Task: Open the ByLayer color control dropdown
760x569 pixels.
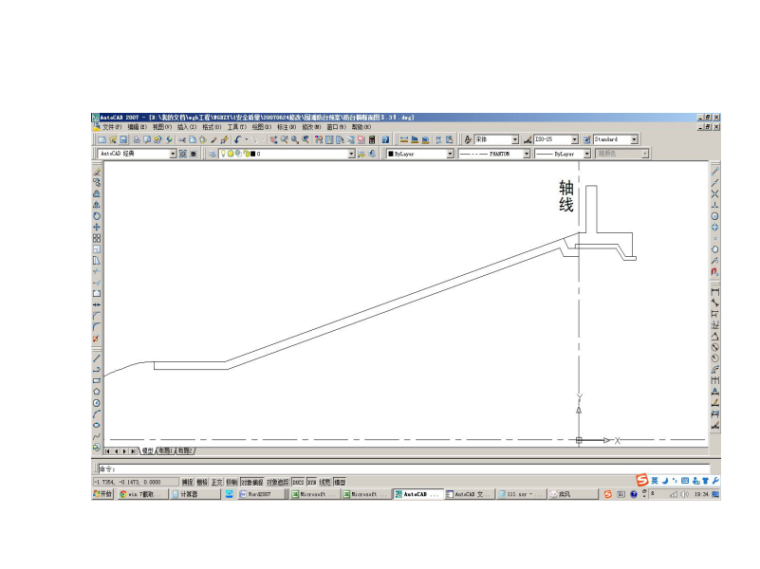Action: (449, 154)
